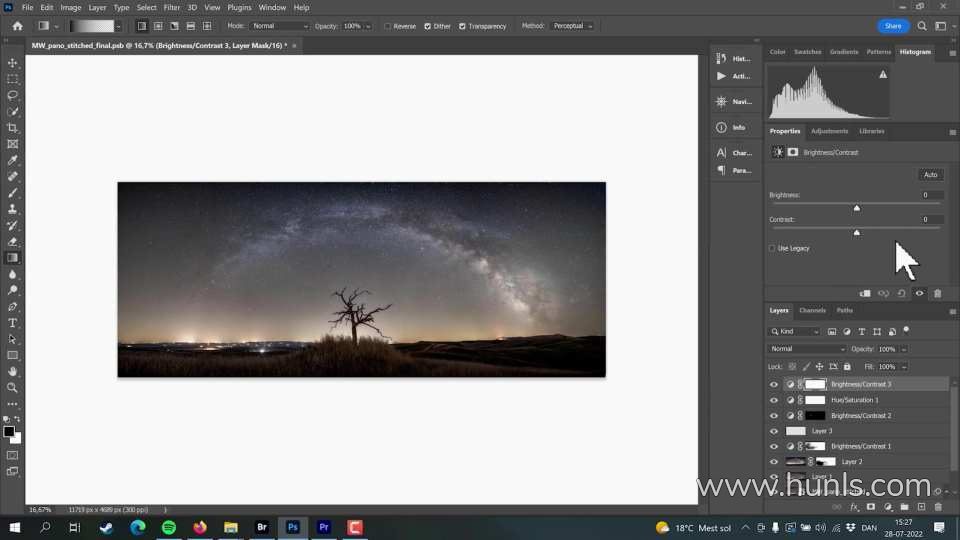
Task: Click the Share button
Action: coord(893,26)
